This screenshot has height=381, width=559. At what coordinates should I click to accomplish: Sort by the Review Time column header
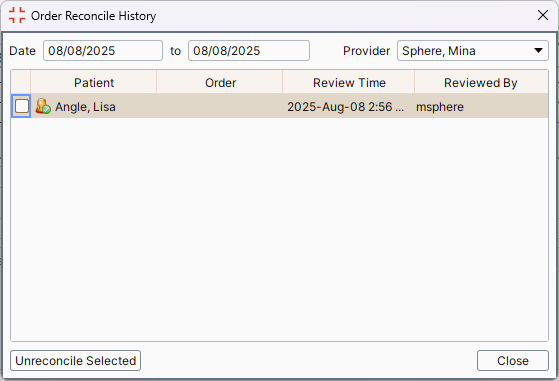pyautogui.click(x=349, y=82)
